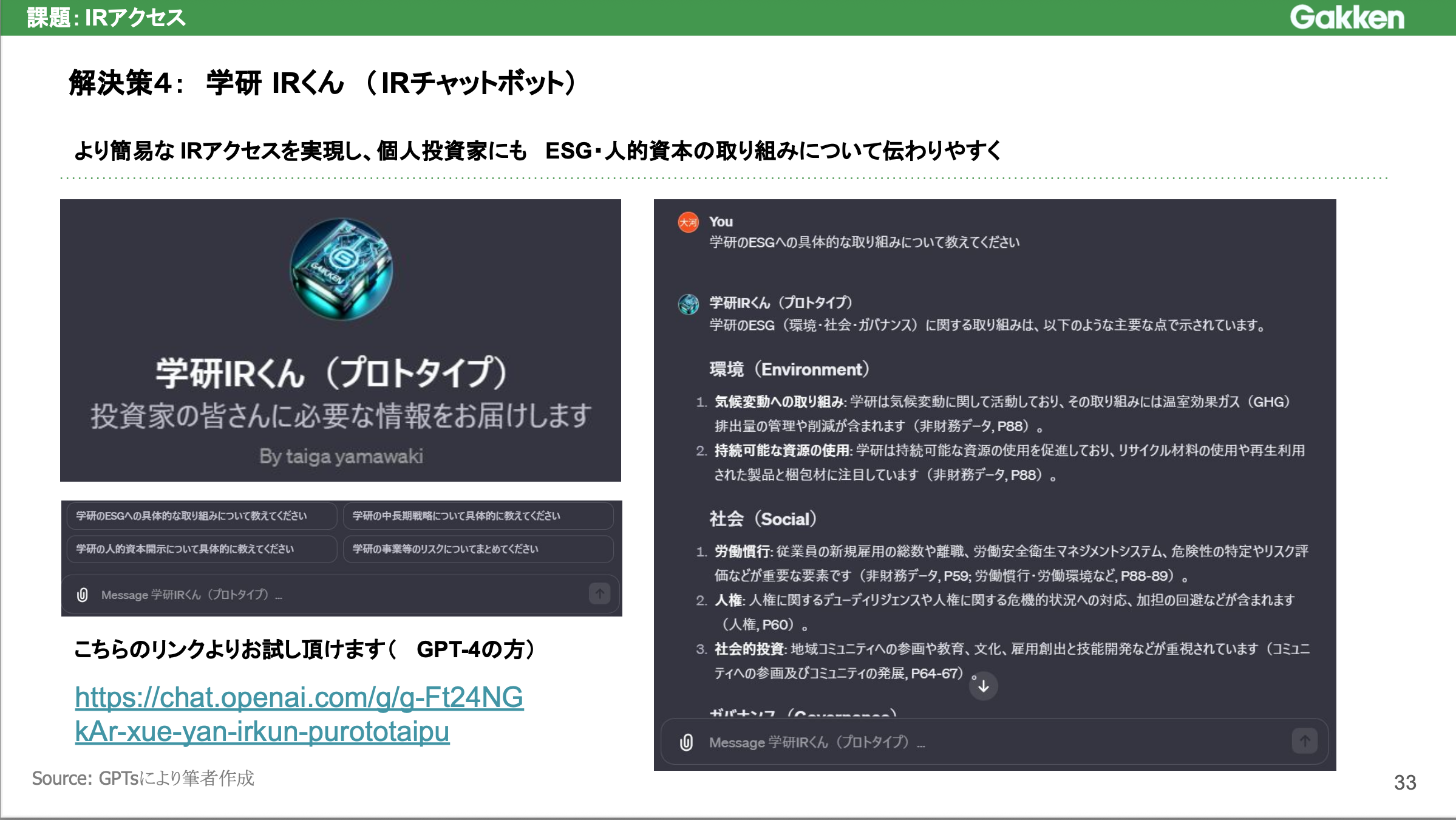Image resolution: width=1456 pixels, height=820 pixels.
Task: Open the chat.openai.com GPT hyperlink
Action: (x=299, y=697)
